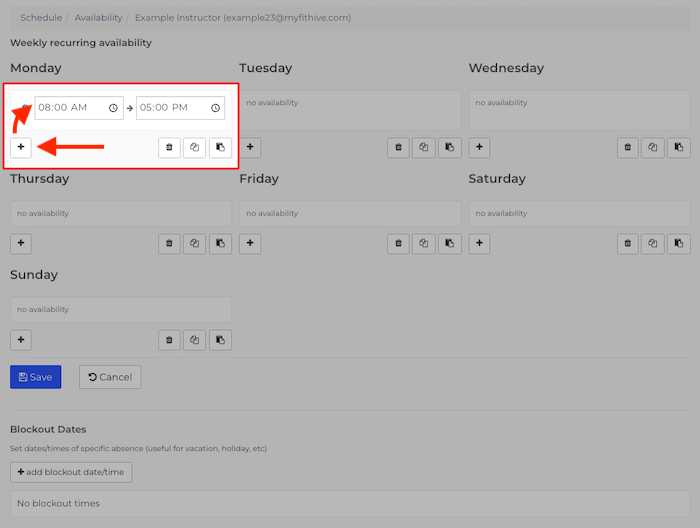700x528 pixels.
Task: Copy Friday's availability
Action: [x=425, y=243]
